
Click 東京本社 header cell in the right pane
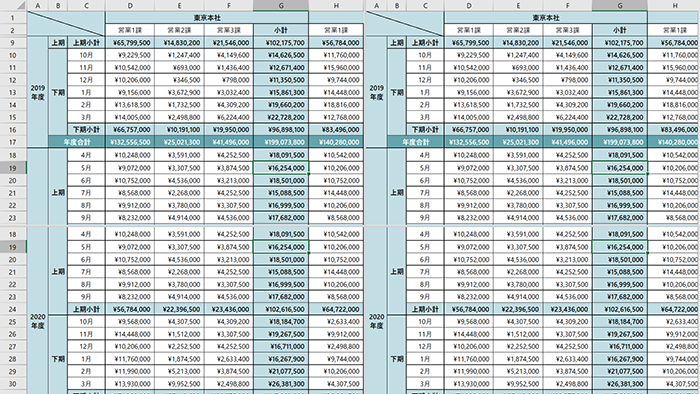(x=546, y=18)
